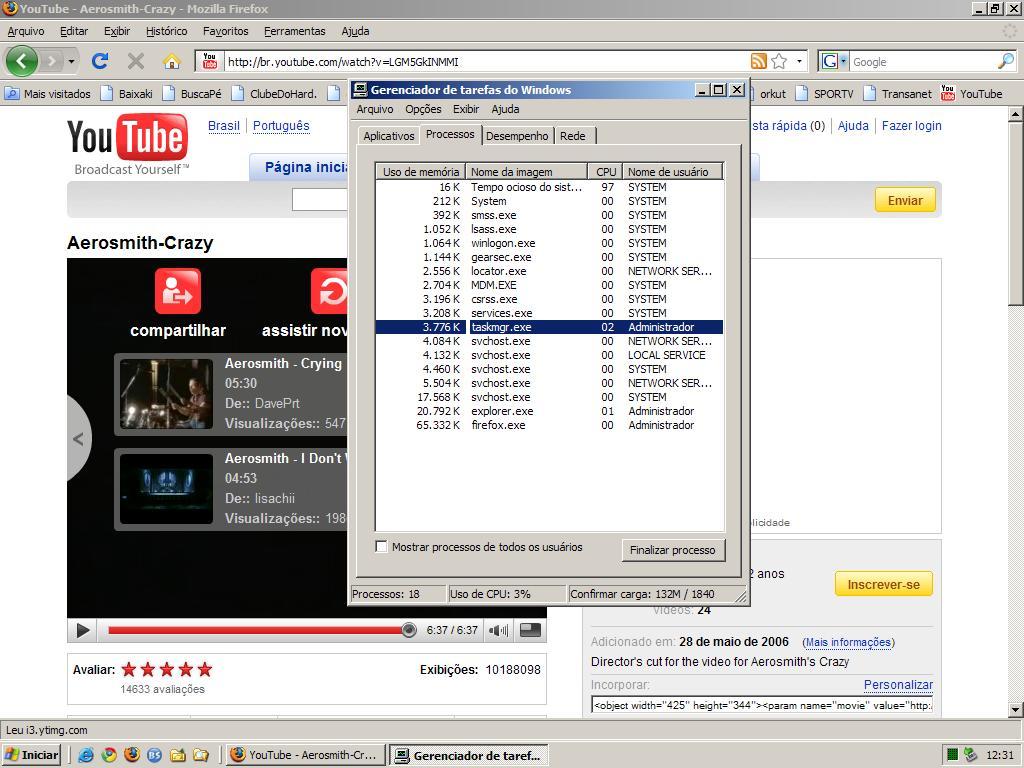Check Mostrar processos de todos os usuários
Image resolution: width=1024 pixels, height=768 pixels.
[382, 547]
